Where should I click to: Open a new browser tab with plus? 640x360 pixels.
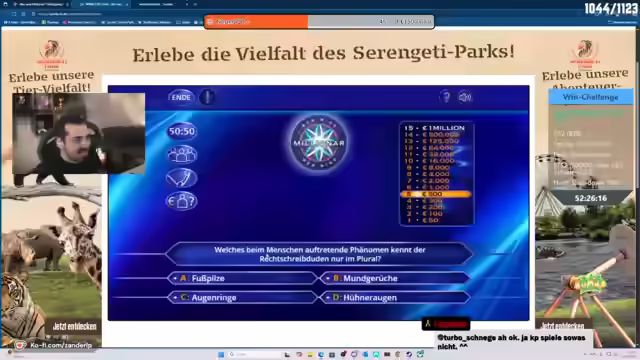click(195, 4)
